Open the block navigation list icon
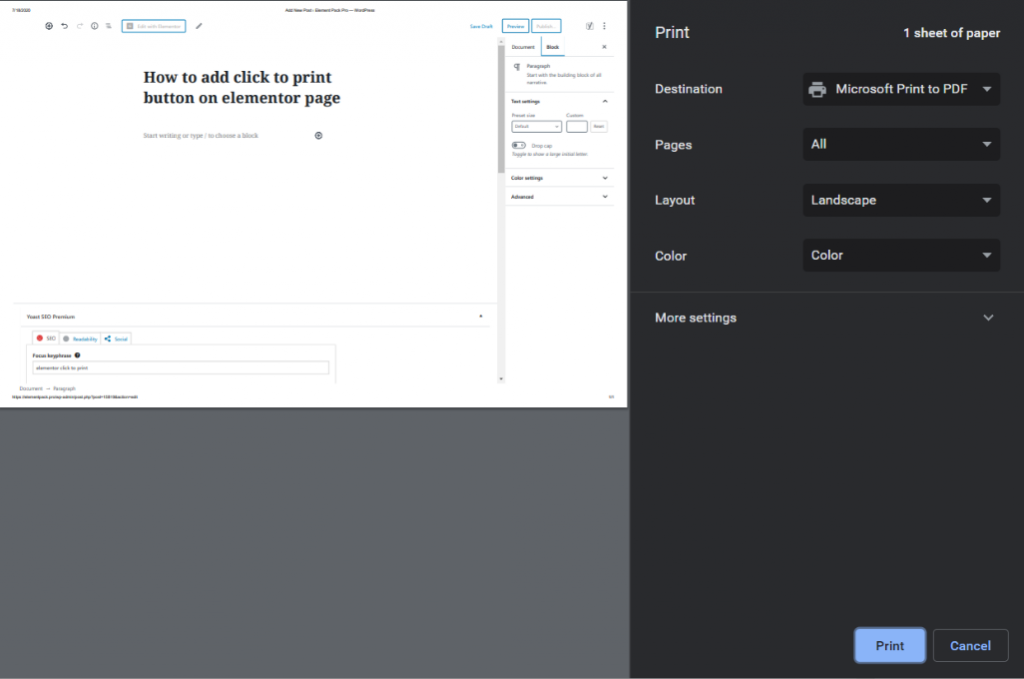 [x=108, y=26]
